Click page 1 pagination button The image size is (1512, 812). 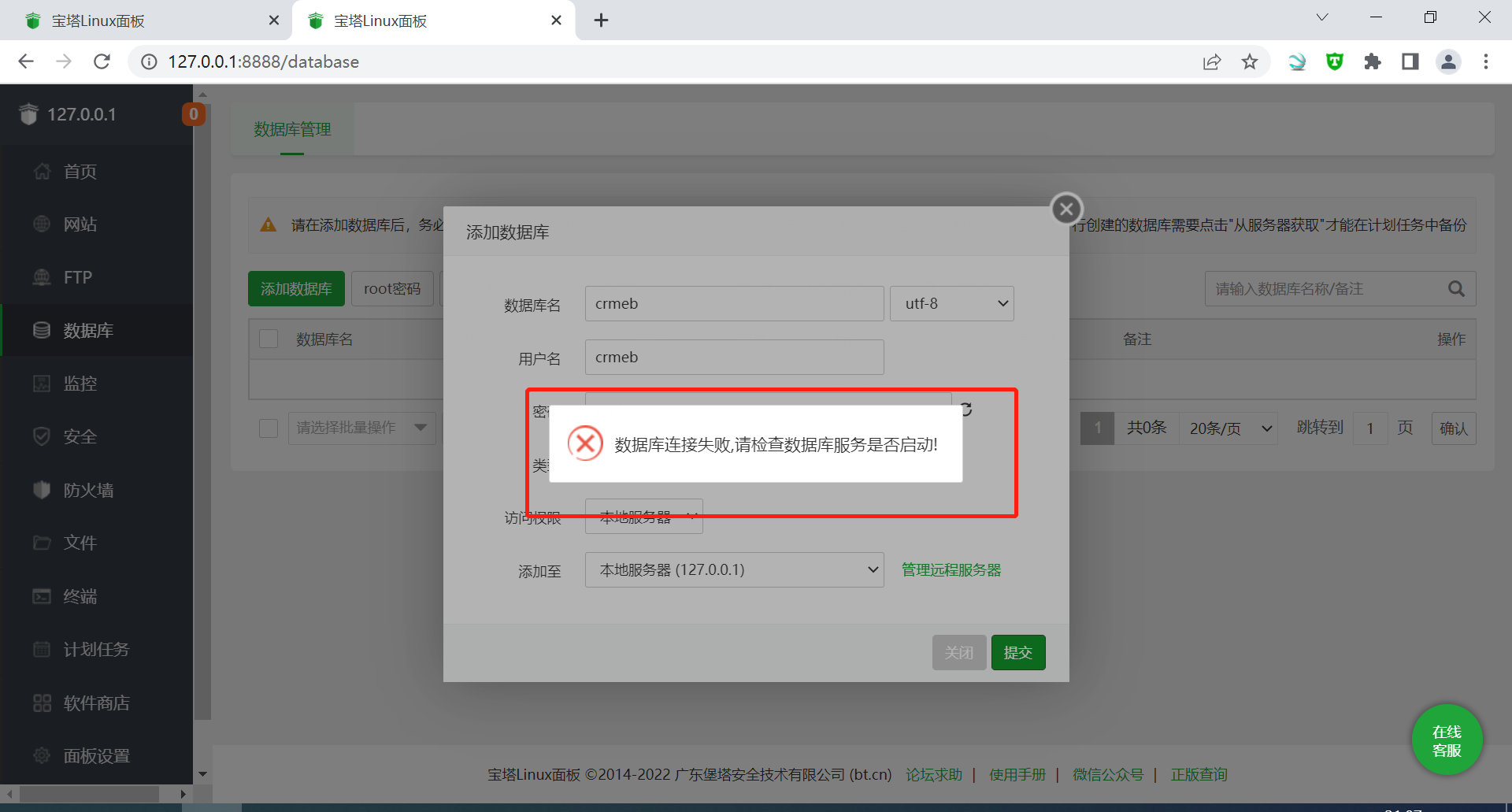click(1097, 428)
